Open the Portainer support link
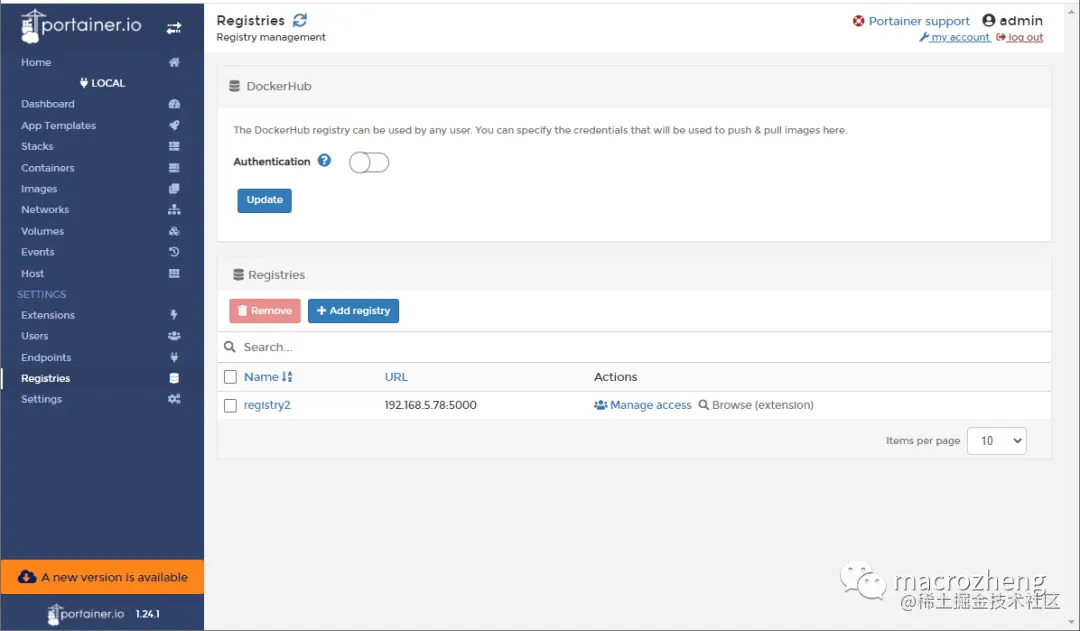The width and height of the screenshot is (1080, 631). tap(919, 21)
